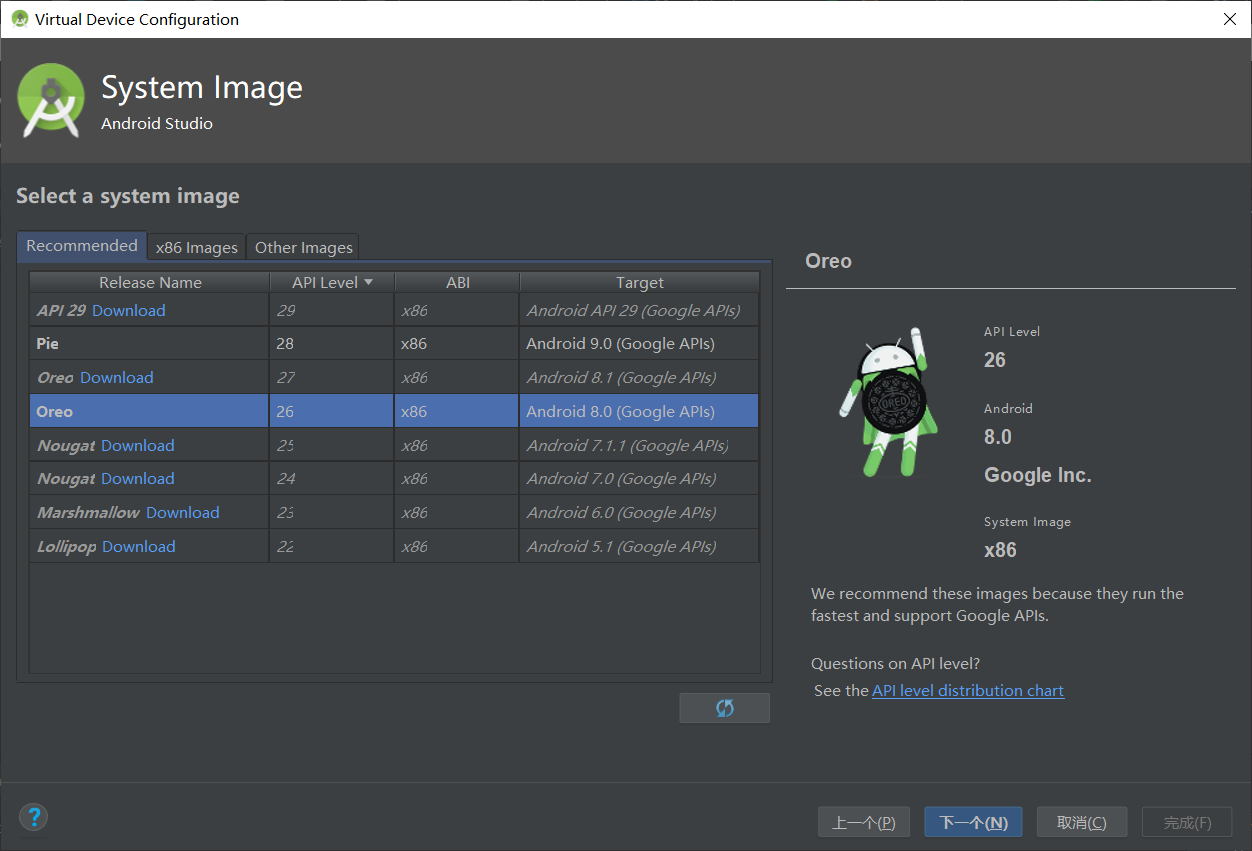Click the Oreo Android mascot image
1252x851 pixels.
click(x=888, y=403)
